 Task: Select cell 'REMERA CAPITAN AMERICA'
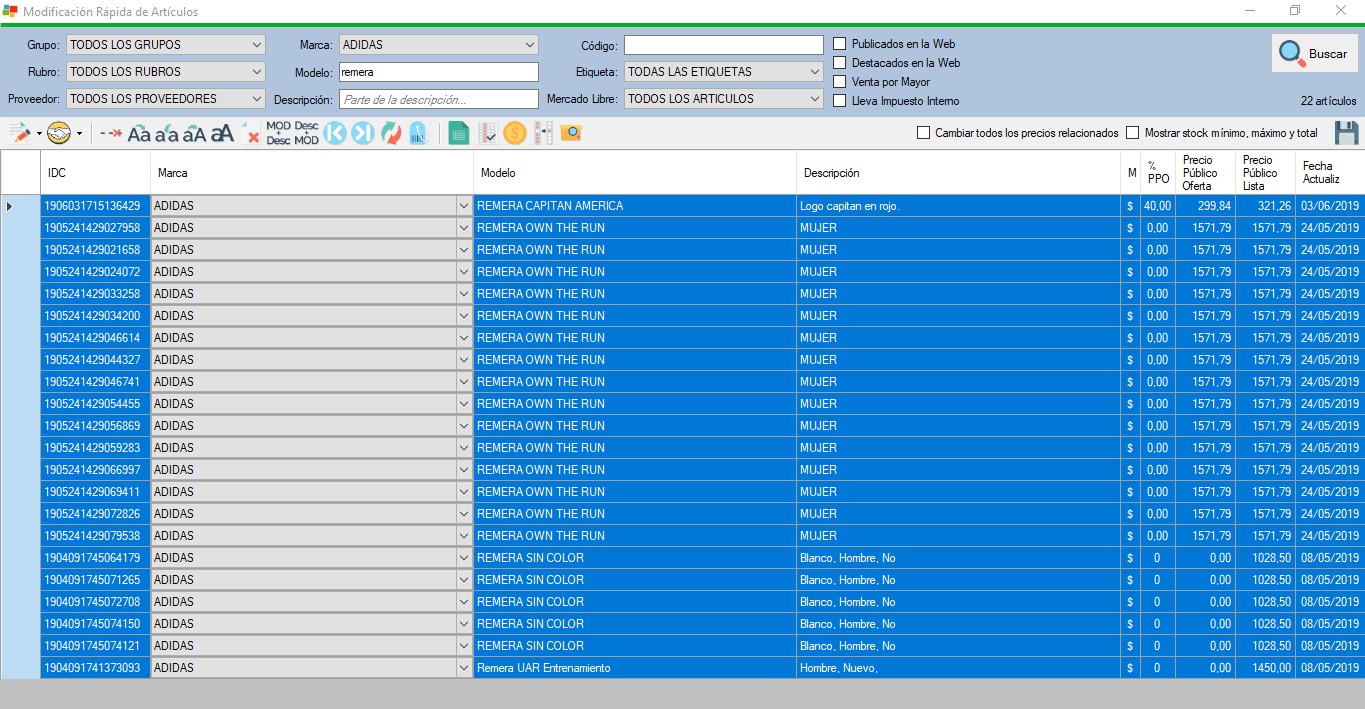(635, 206)
